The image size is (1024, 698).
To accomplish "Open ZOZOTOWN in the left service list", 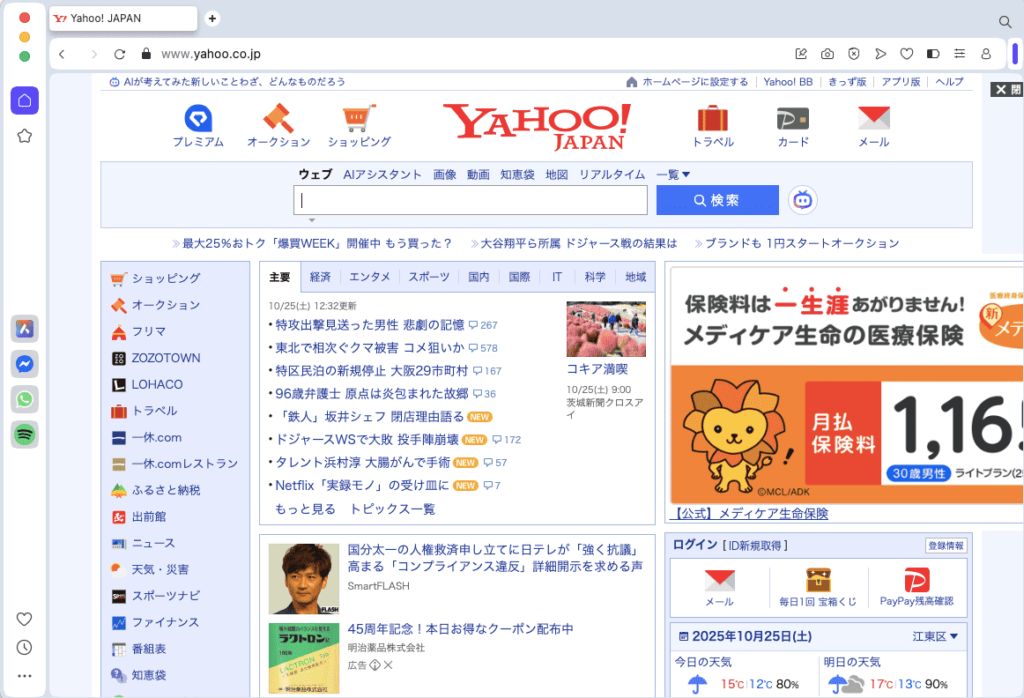I will 166,358.
